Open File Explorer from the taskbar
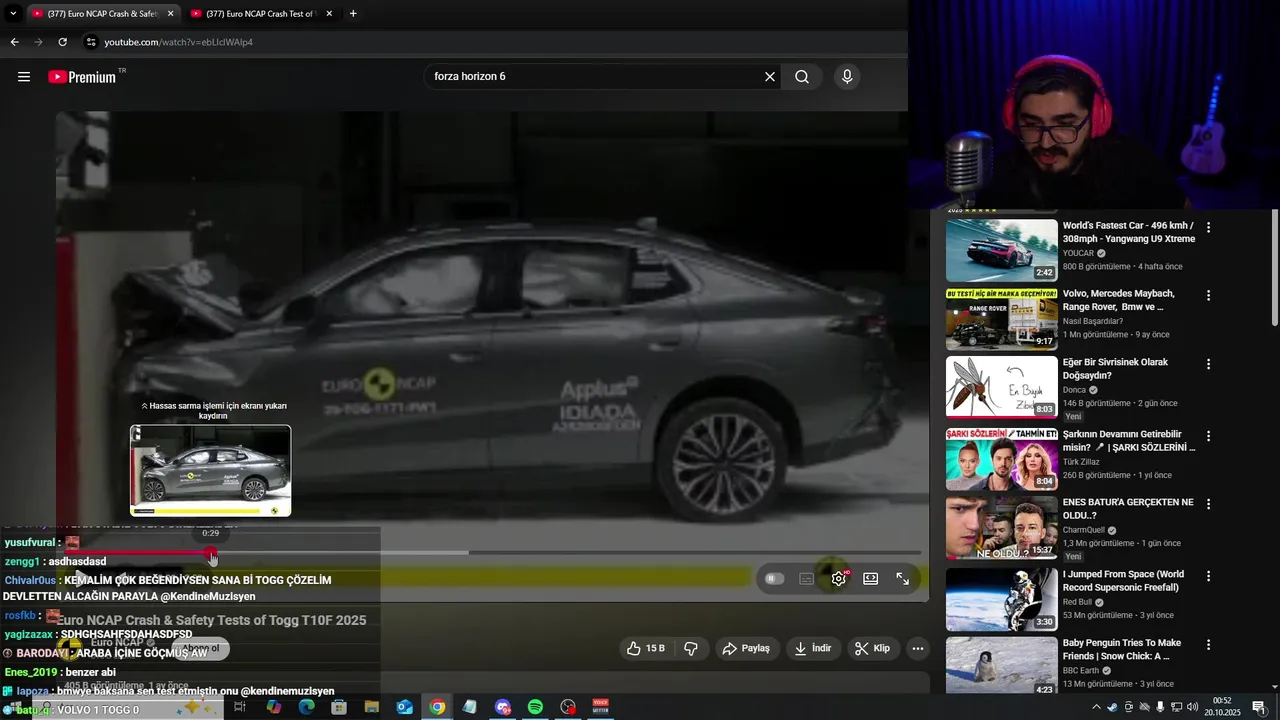The image size is (1280, 720). pos(371,707)
